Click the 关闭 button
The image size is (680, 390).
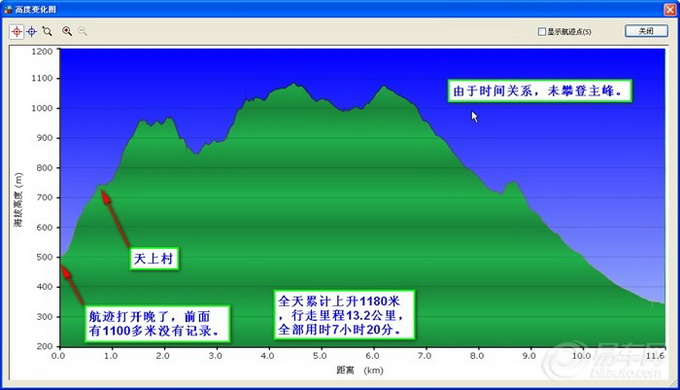coord(646,31)
